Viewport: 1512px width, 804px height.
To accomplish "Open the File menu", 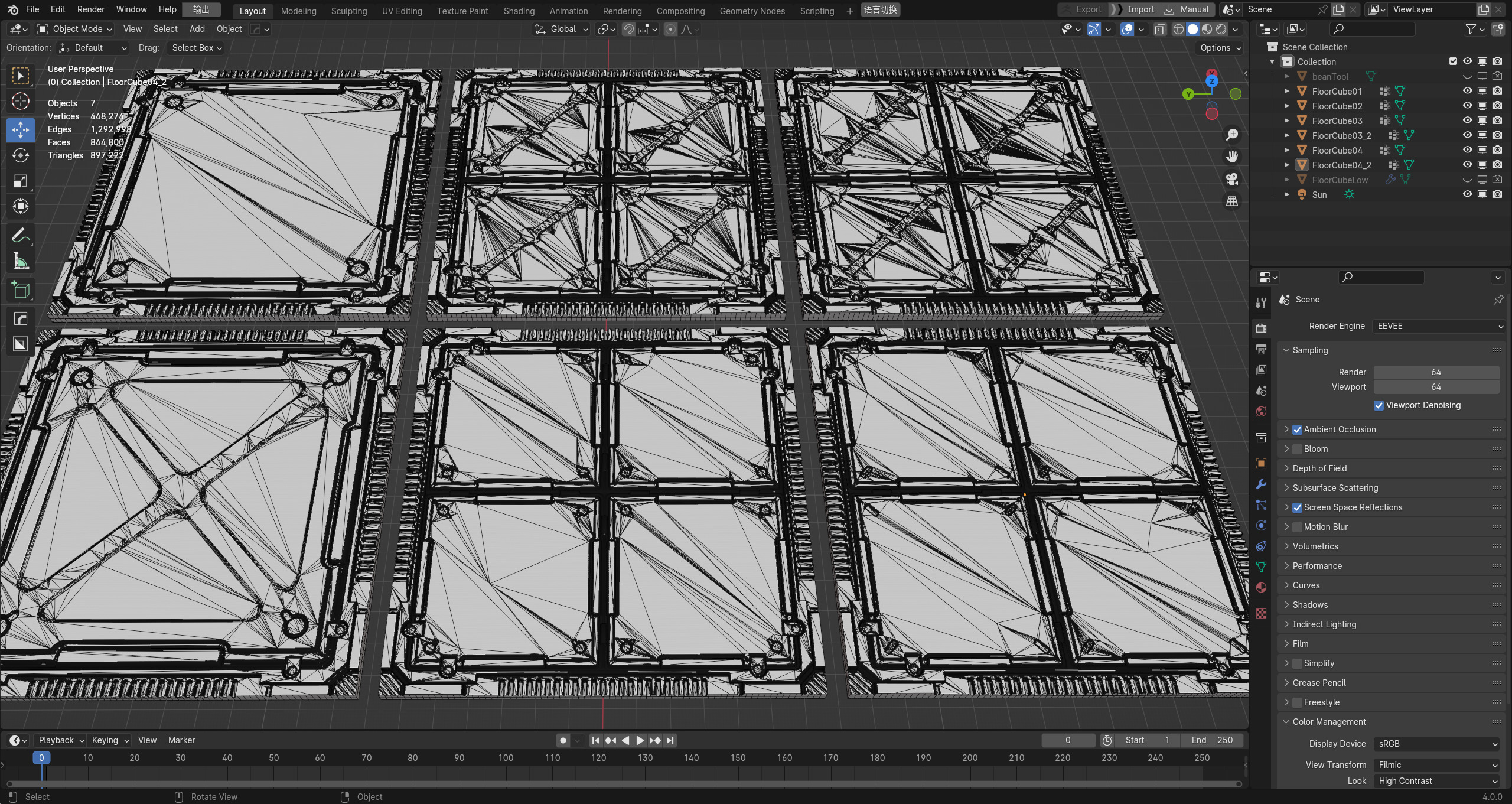I will pyautogui.click(x=32, y=9).
